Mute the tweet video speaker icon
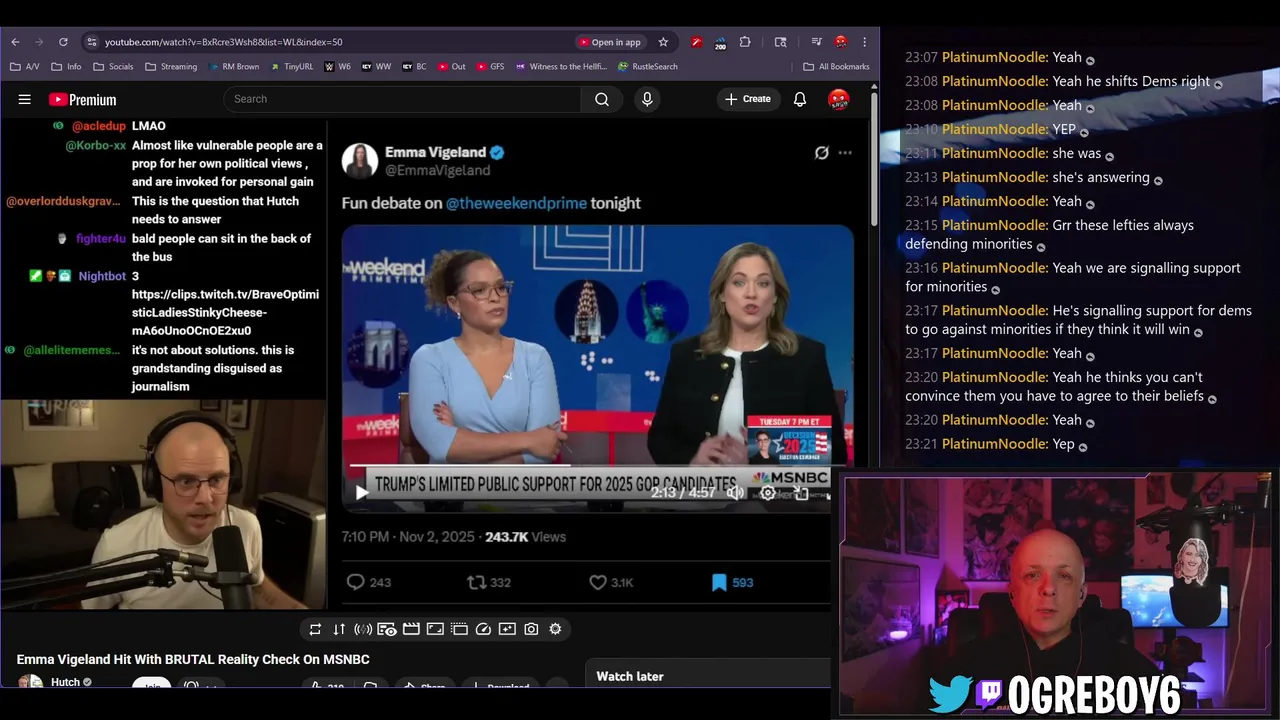Image resolution: width=1280 pixels, height=720 pixels. click(735, 492)
